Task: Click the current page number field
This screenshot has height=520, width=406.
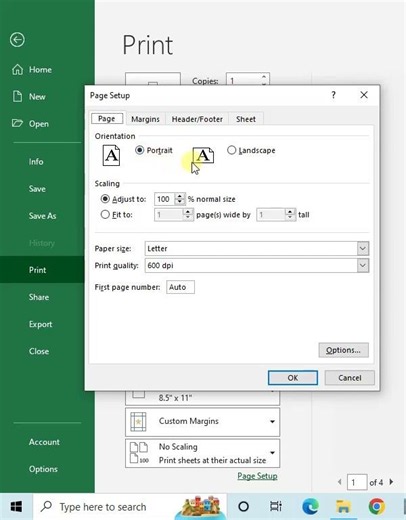Action: (357, 482)
